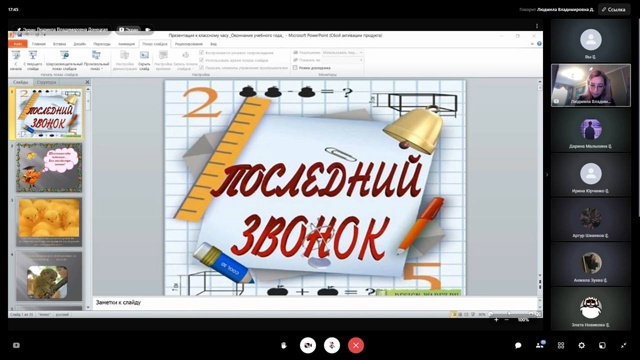Raise hand in the conference
Viewport: 640px width, 360px height.
click(284, 345)
